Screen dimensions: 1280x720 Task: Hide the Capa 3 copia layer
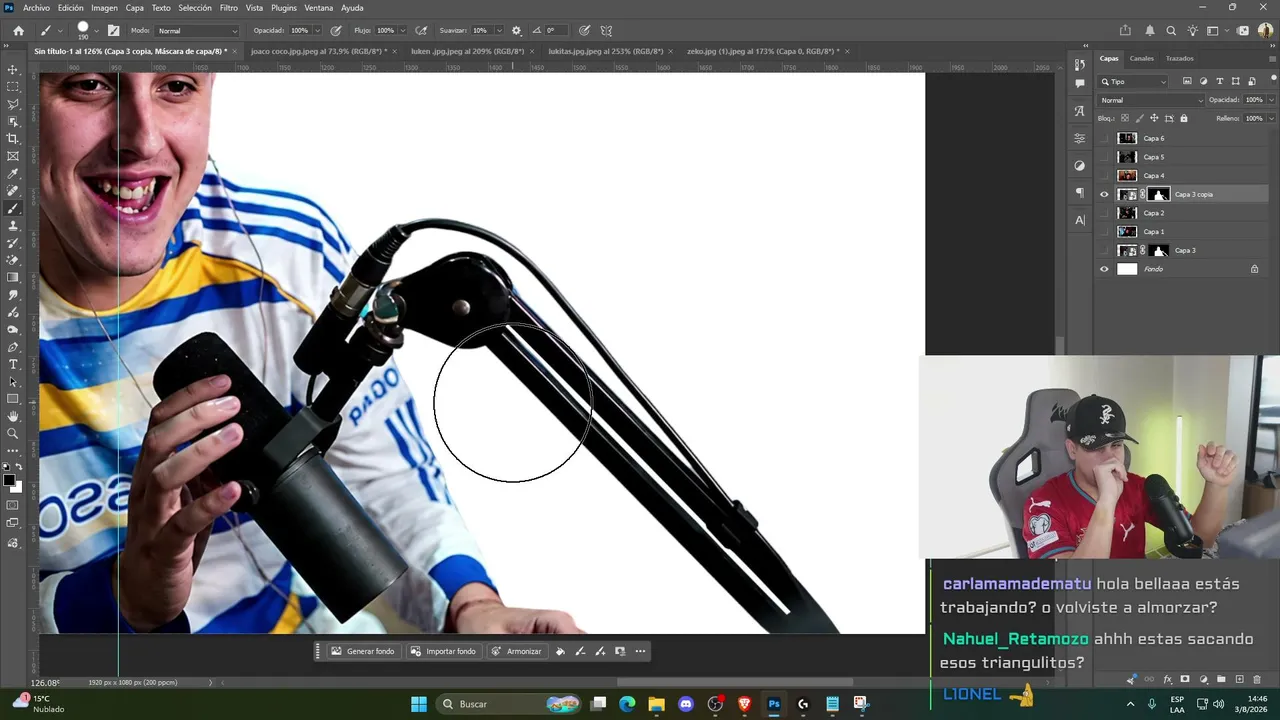(x=1104, y=194)
